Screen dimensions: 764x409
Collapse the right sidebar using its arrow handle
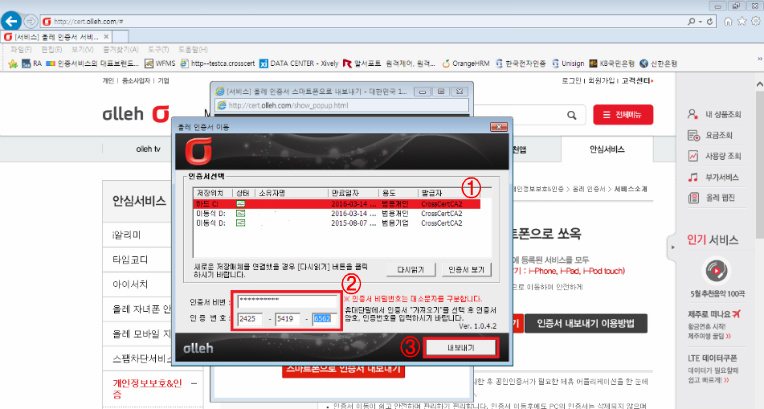coord(672,247)
